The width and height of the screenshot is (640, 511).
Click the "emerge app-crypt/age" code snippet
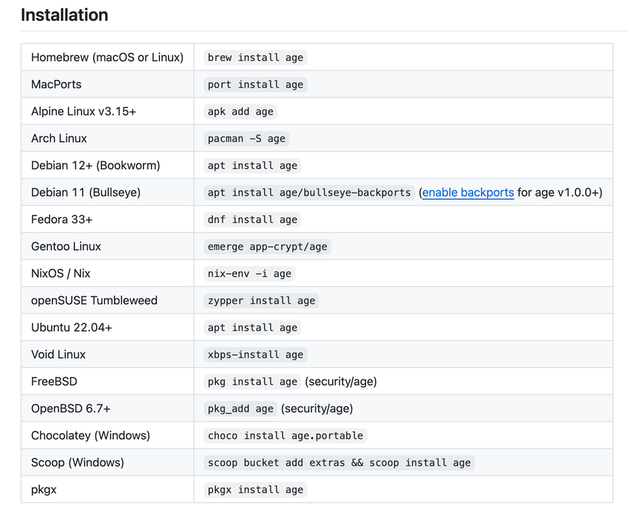tap(267, 246)
